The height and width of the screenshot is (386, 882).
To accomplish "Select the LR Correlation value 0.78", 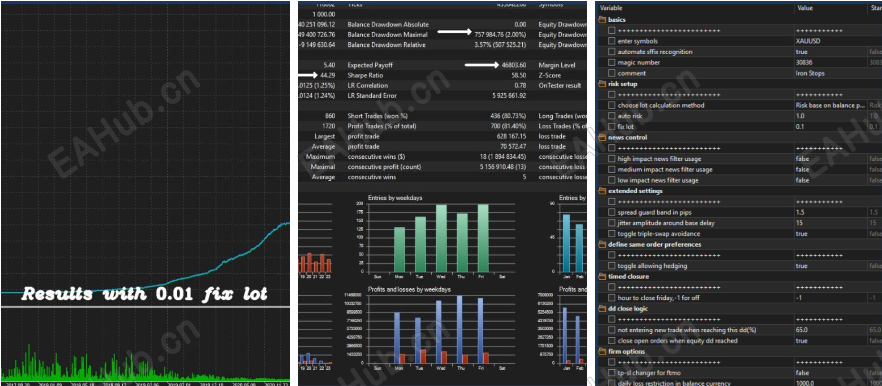I will (521, 86).
